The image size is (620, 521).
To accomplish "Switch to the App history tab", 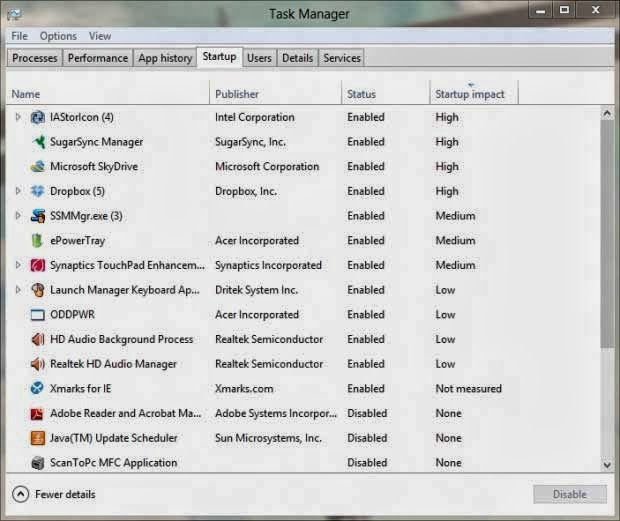I will (x=165, y=58).
